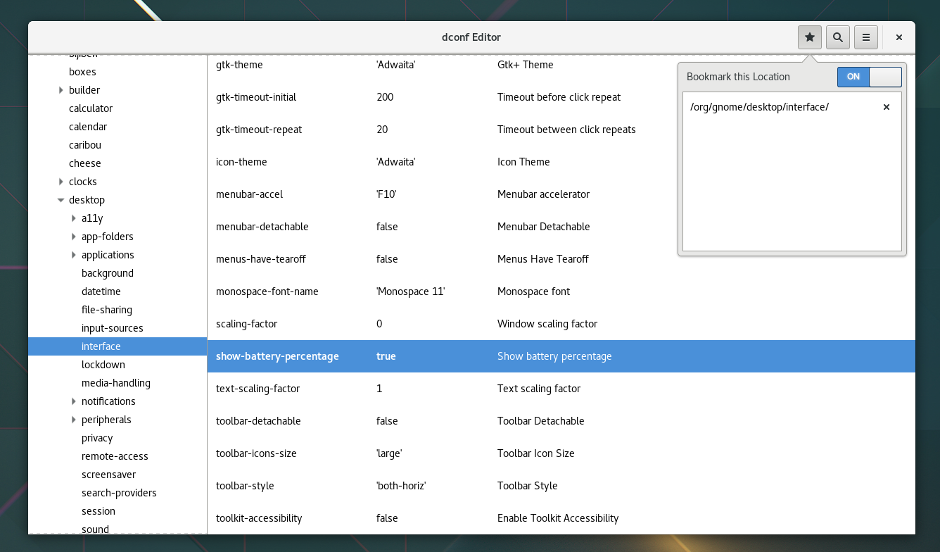Collapse the desktop tree node
Viewport: 940px width, 552px height.
coord(61,200)
